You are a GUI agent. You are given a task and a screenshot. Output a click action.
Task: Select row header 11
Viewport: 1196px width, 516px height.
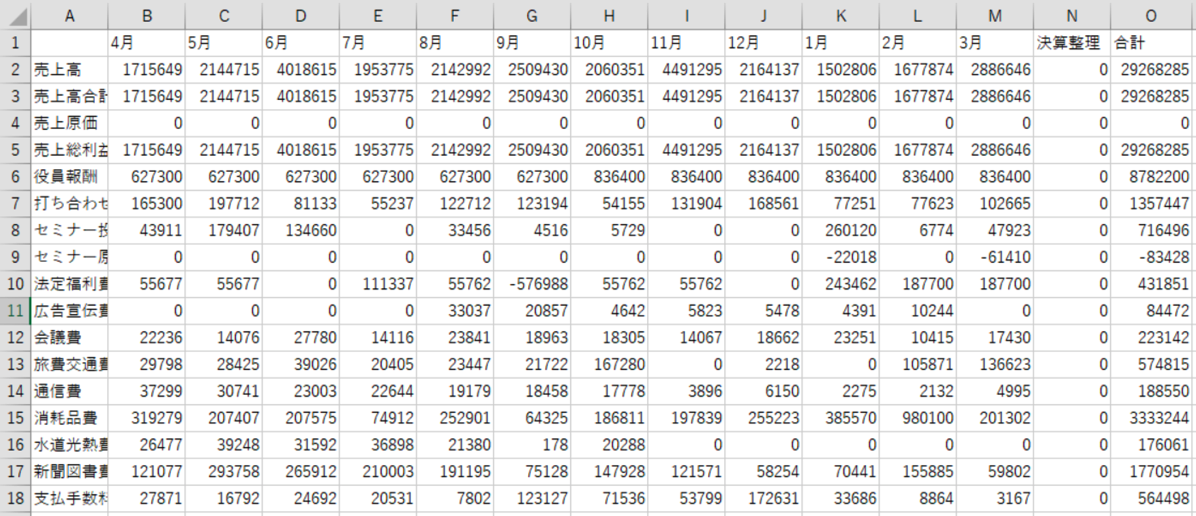coord(15,311)
